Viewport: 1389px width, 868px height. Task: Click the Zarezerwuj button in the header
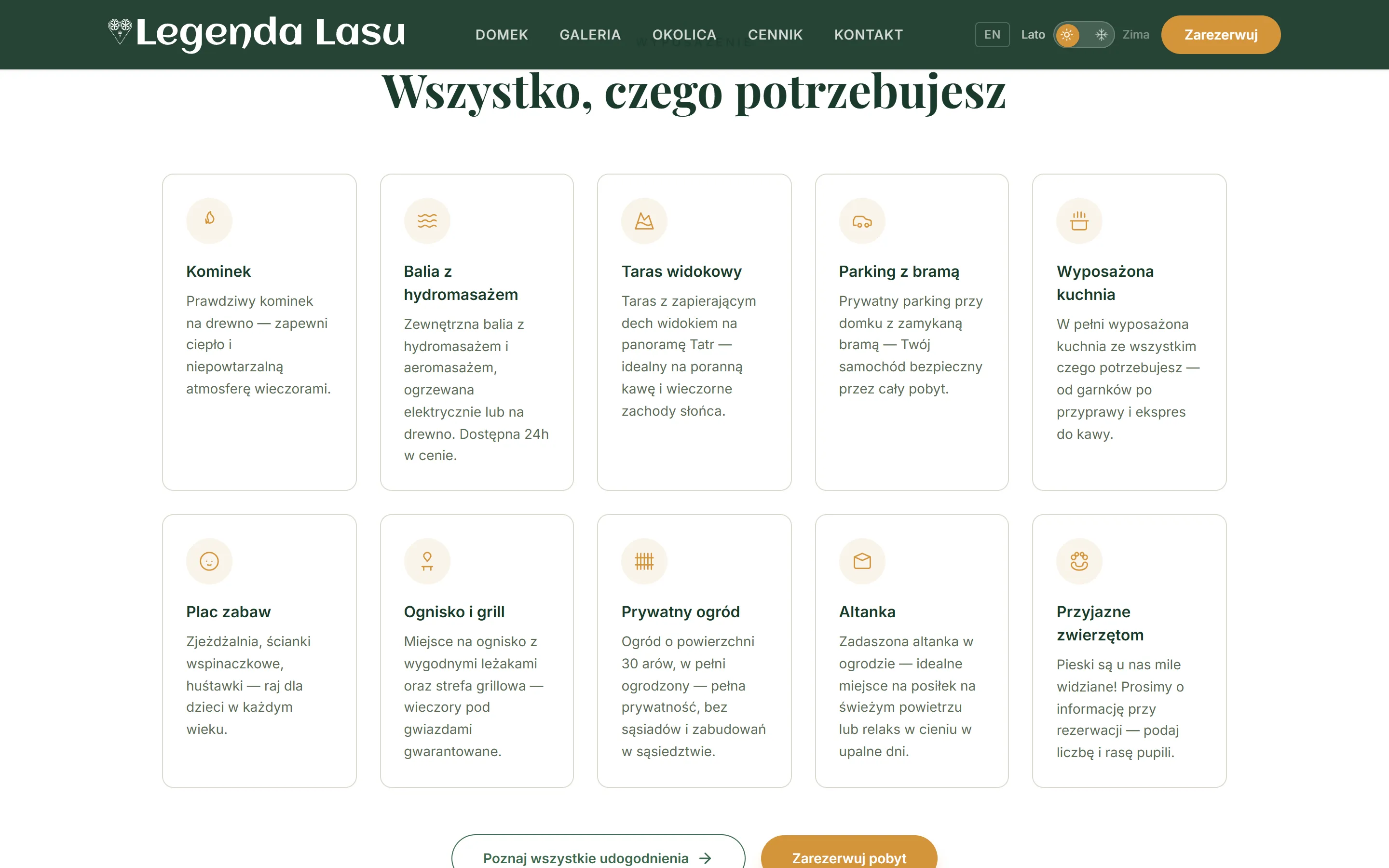(1220, 34)
